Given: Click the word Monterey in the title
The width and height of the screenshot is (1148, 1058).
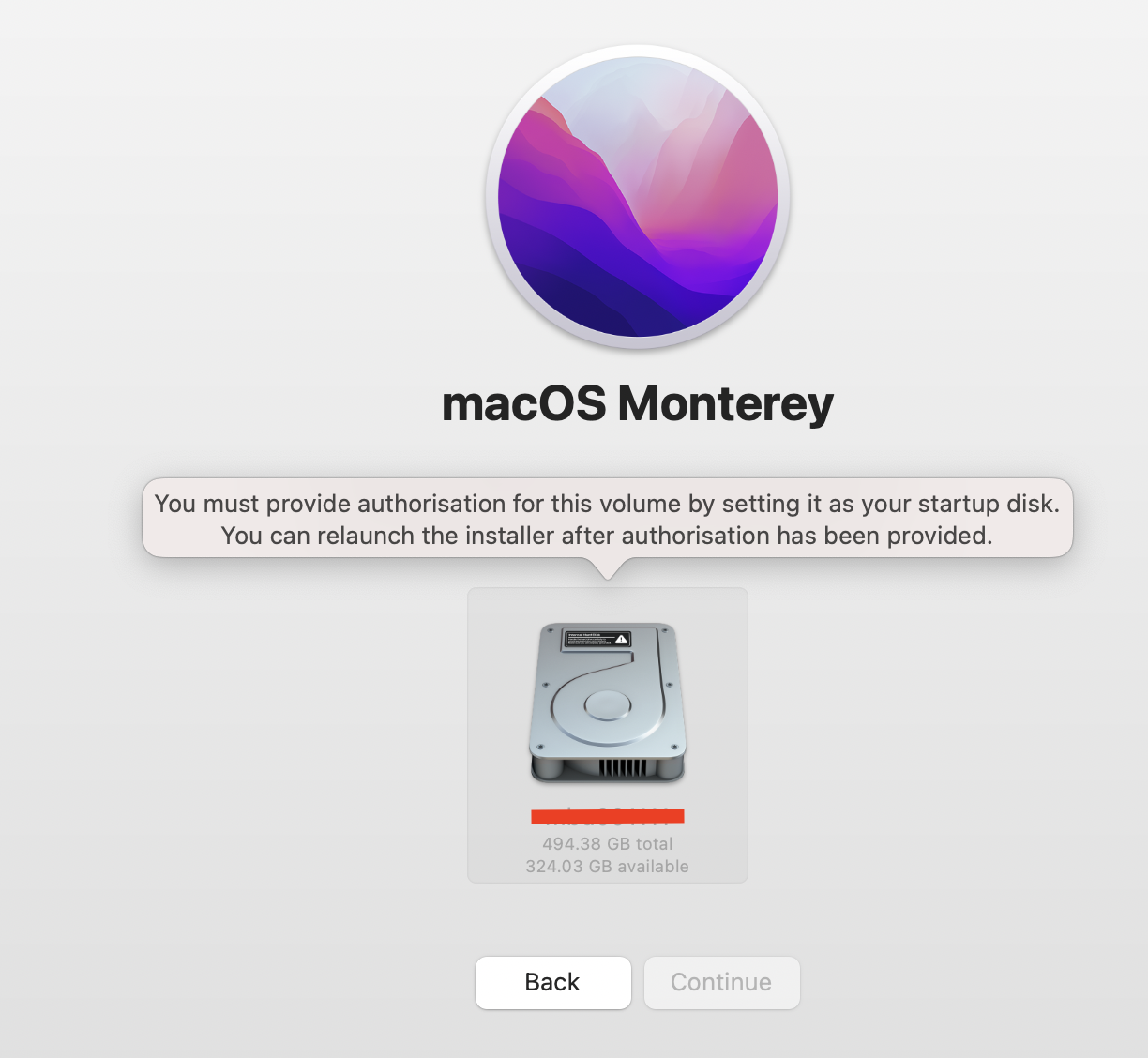Looking at the screenshot, I should [725, 403].
